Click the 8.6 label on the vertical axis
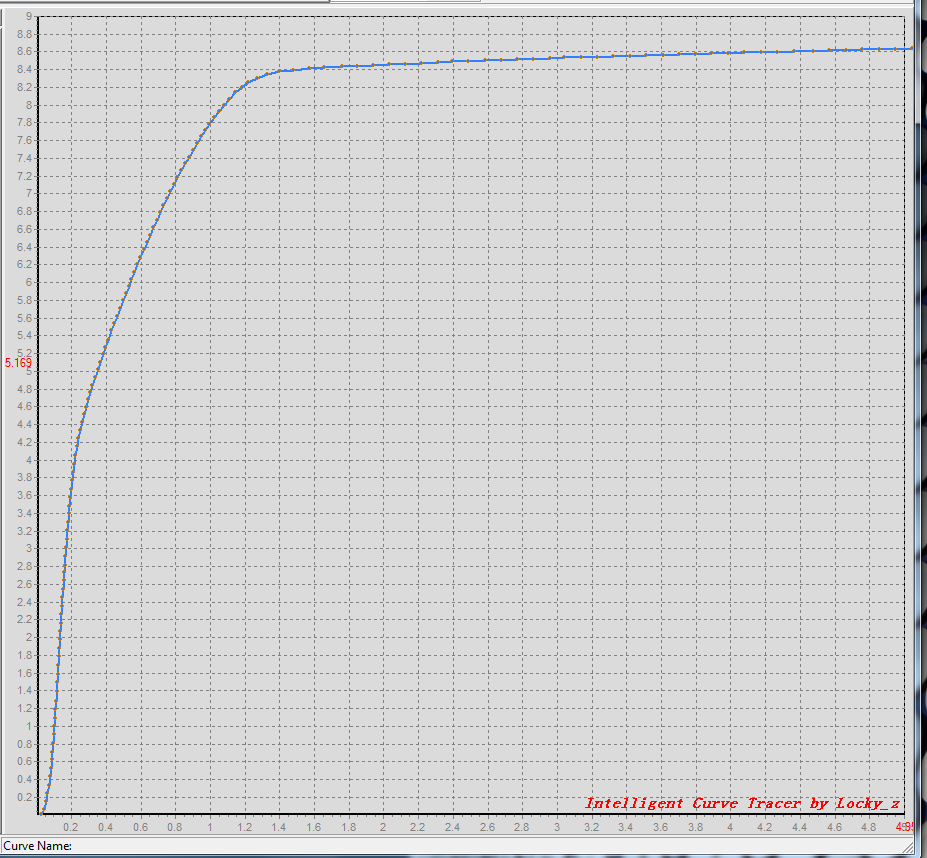This screenshot has width=927, height=858. [24, 51]
